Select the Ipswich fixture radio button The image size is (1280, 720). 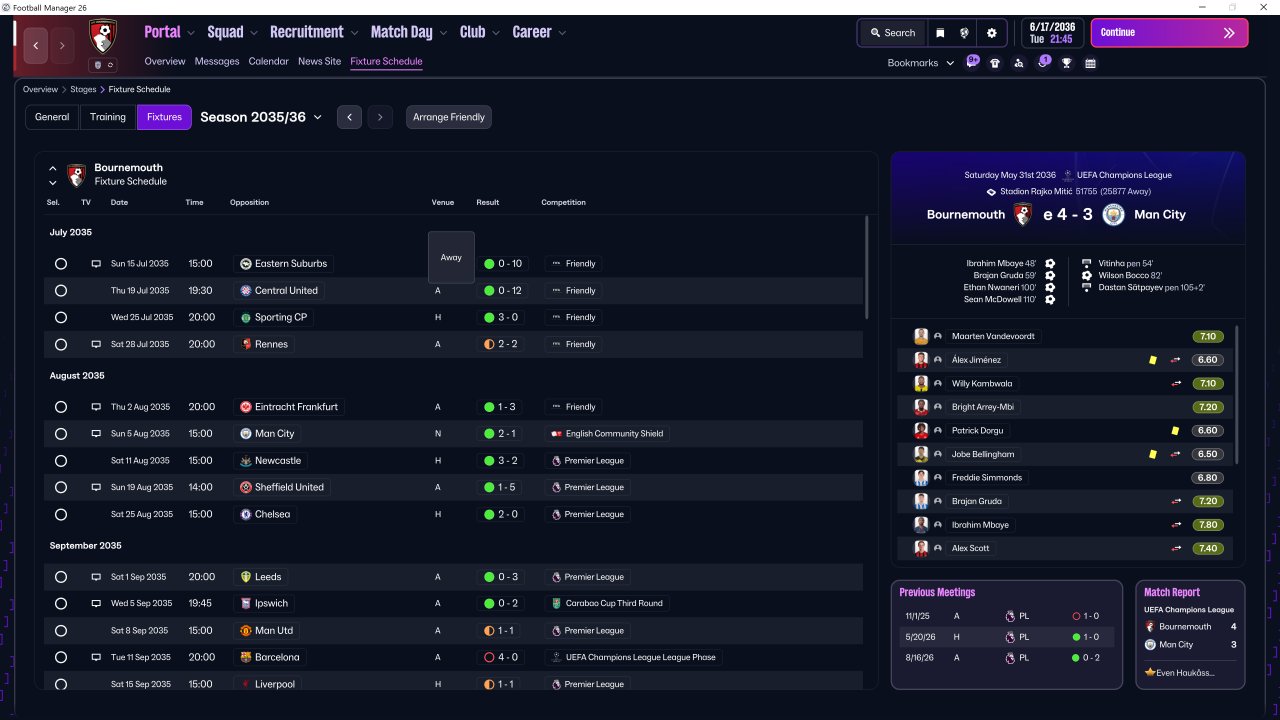pyautogui.click(x=61, y=604)
